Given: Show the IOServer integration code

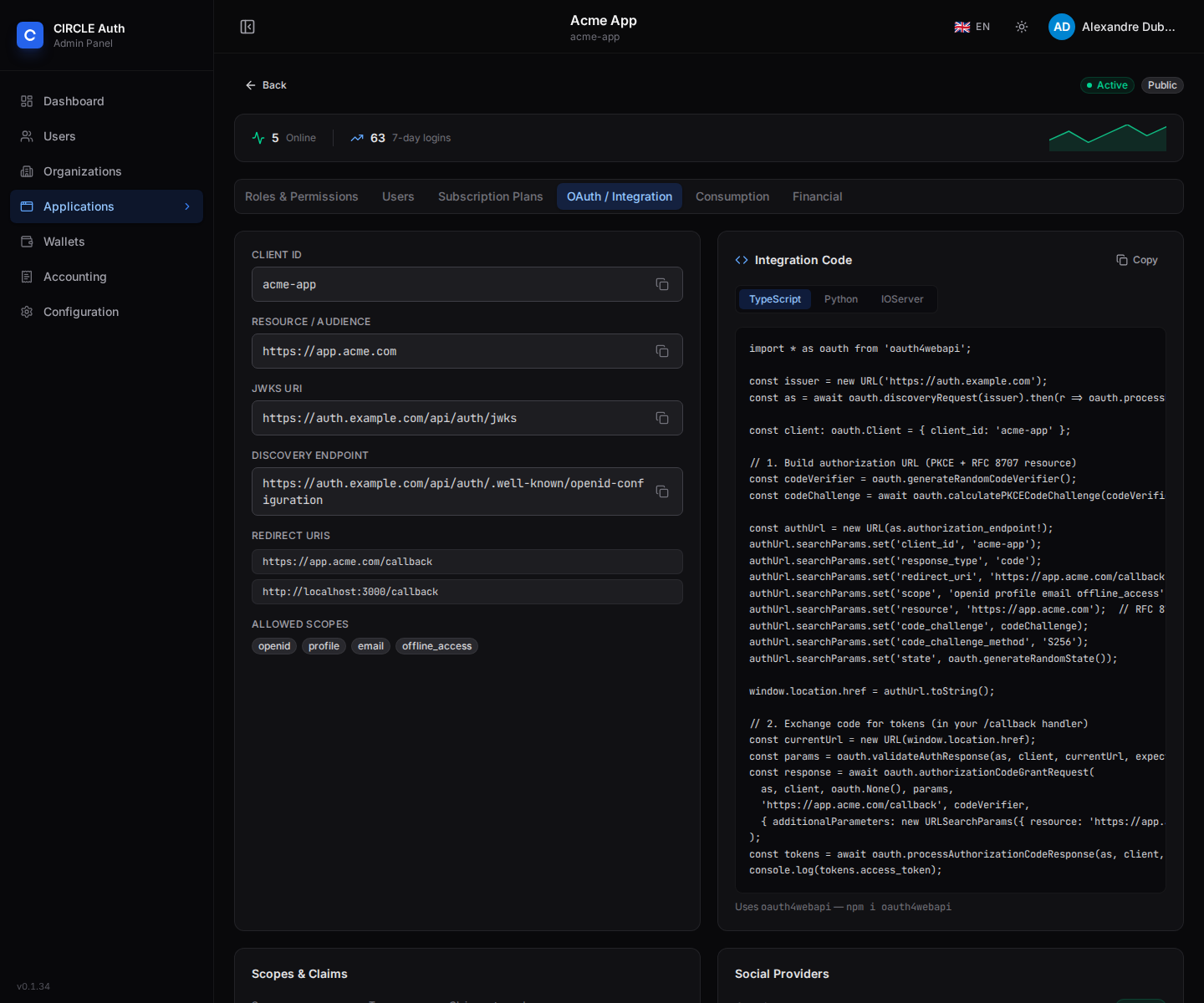Looking at the screenshot, I should (902, 299).
